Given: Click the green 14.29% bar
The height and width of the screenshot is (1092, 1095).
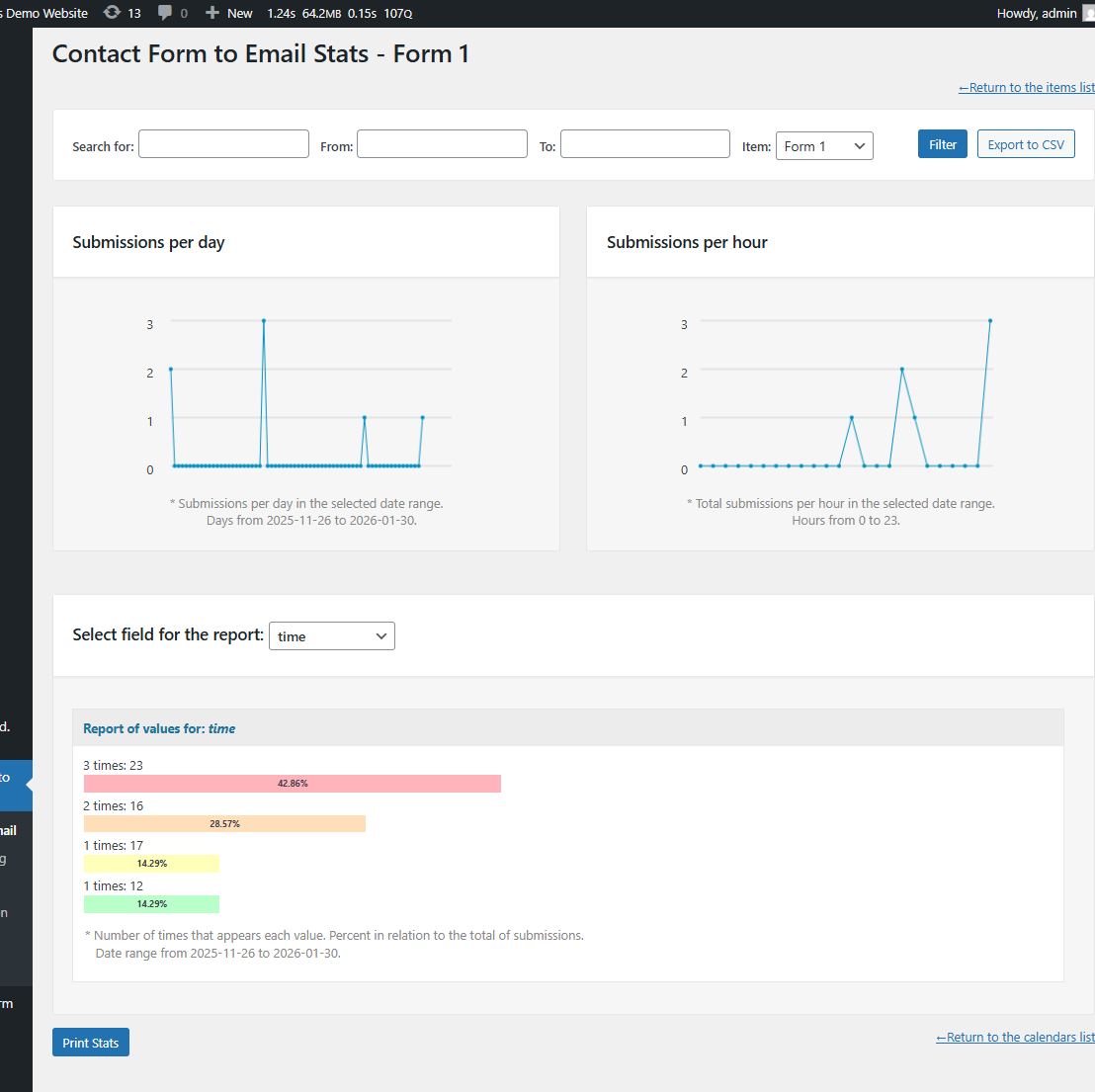Looking at the screenshot, I should click(151, 904).
